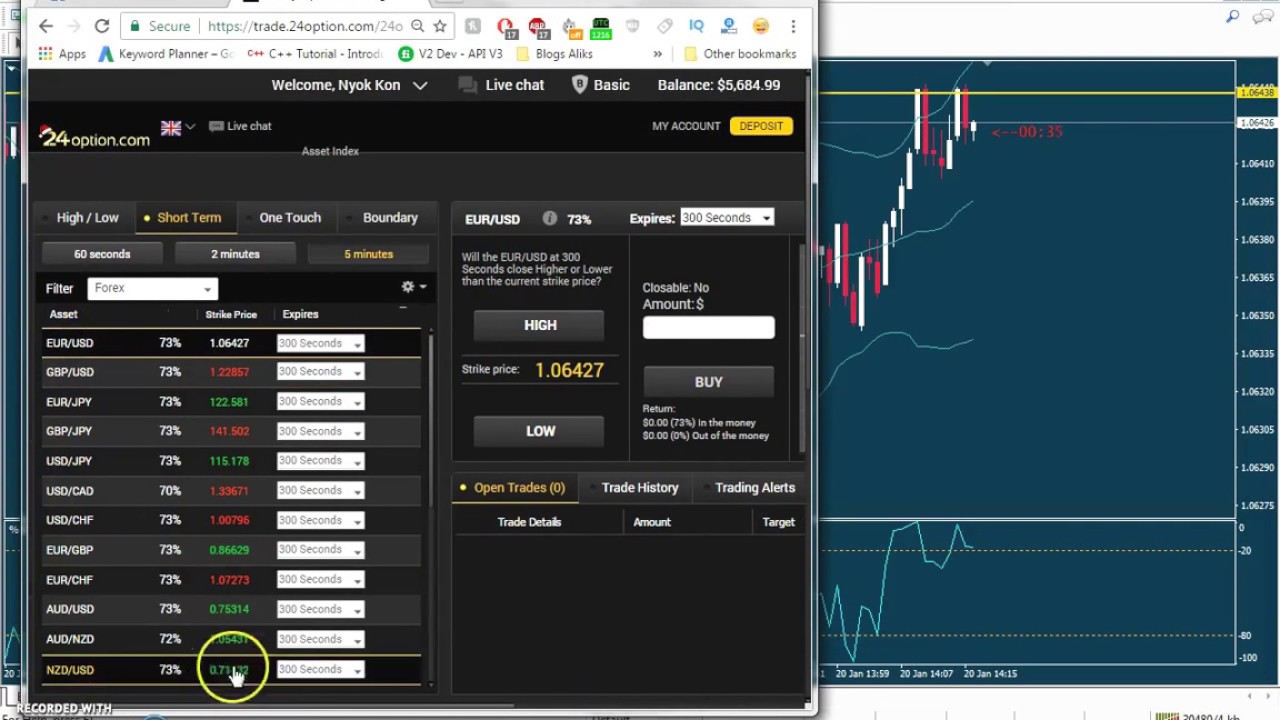Select the EUR/USD asset row
Viewport: 1280px width, 720px height.
tap(231, 343)
